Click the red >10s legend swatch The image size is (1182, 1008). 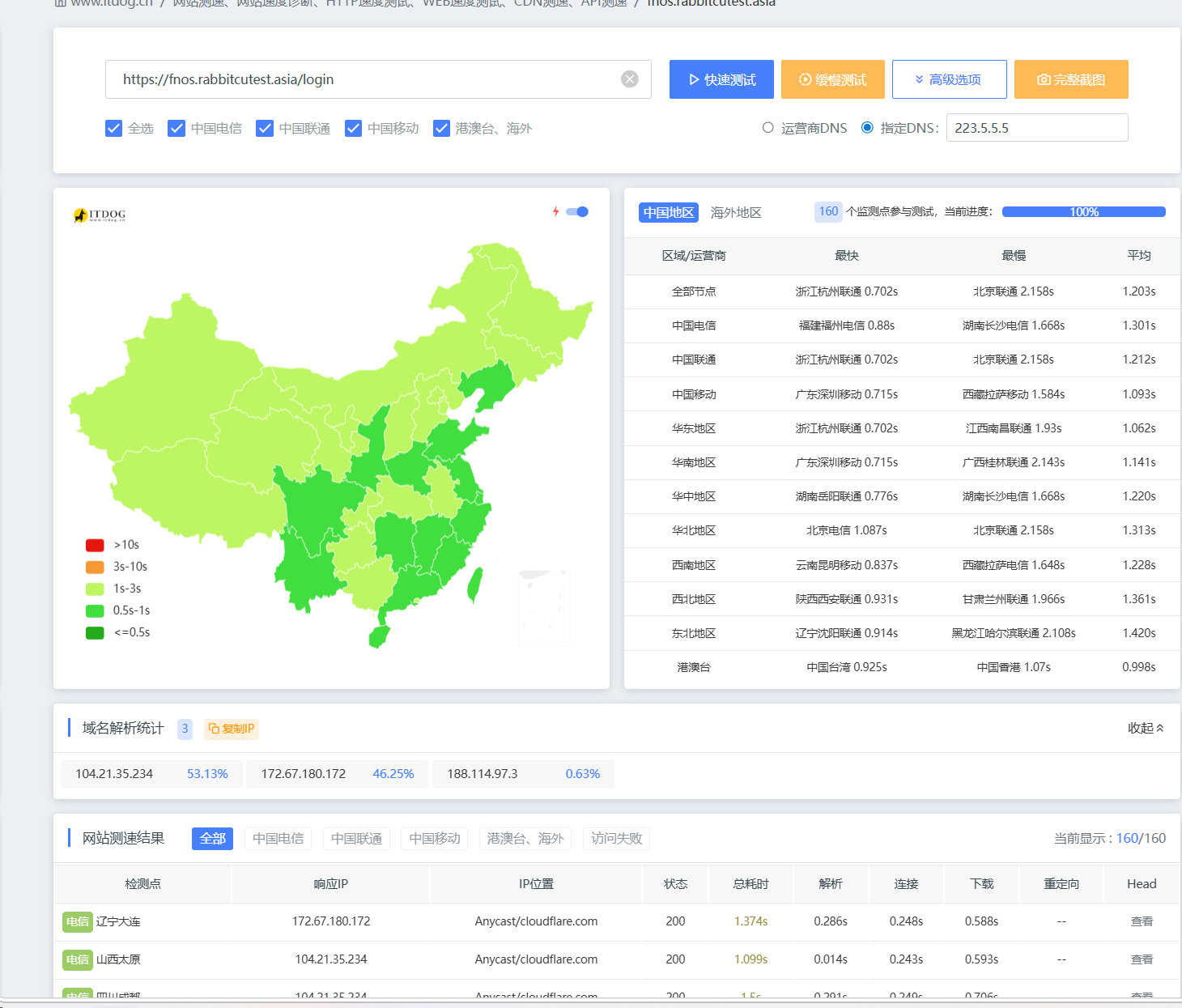[95, 545]
